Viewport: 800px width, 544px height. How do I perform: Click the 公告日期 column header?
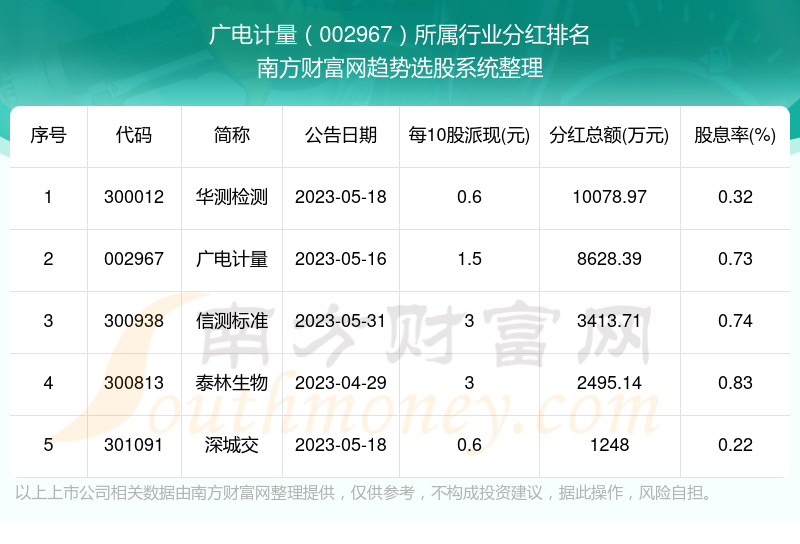341,135
